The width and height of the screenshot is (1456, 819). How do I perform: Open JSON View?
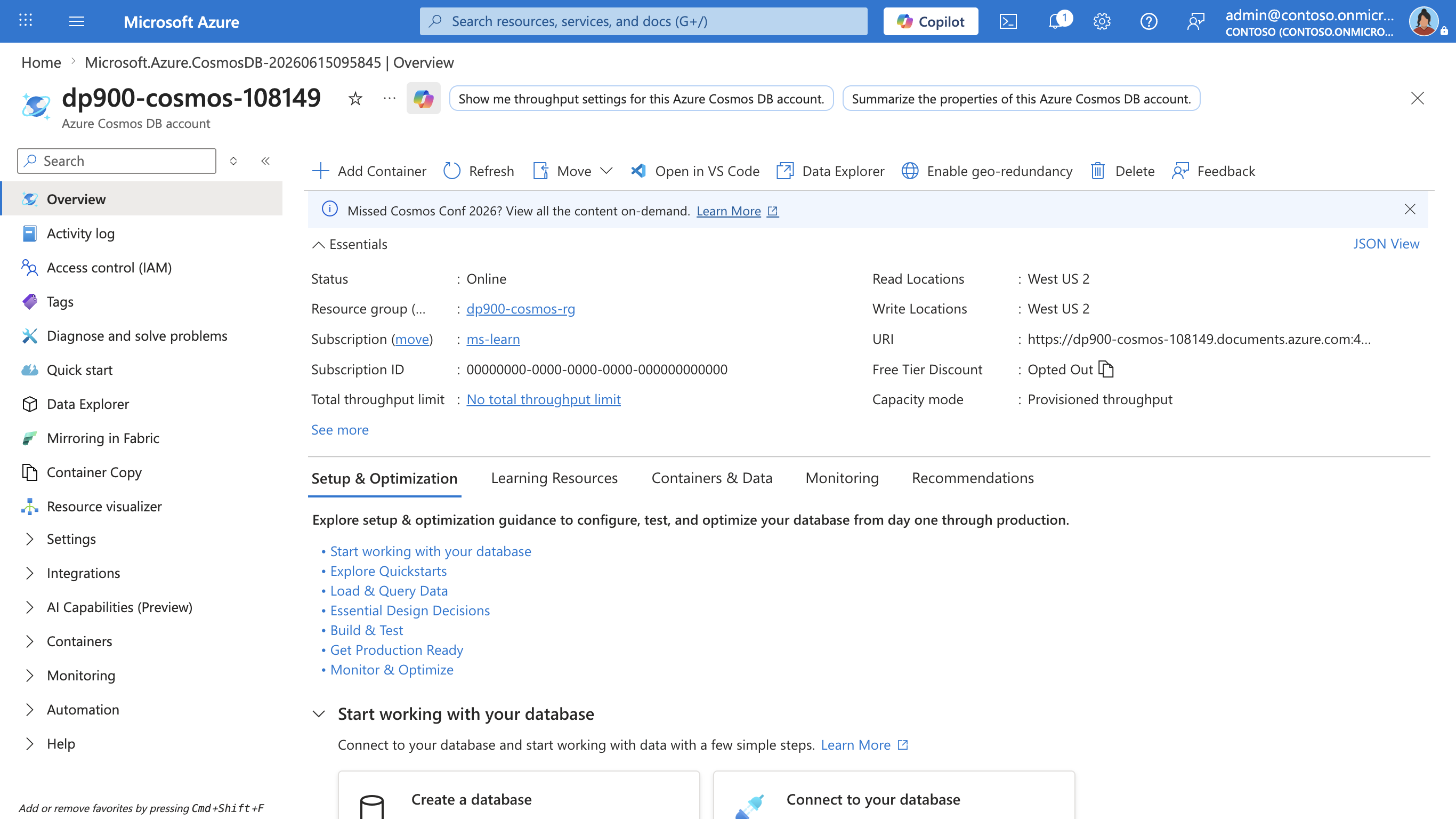[1386, 244]
